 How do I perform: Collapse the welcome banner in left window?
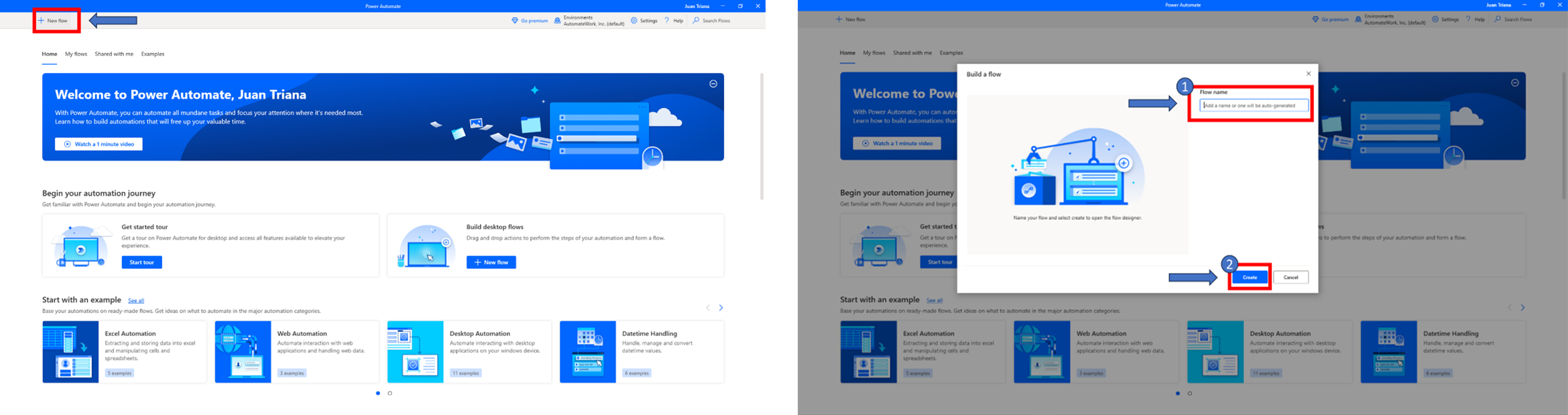pyautogui.click(x=713, y=84)
